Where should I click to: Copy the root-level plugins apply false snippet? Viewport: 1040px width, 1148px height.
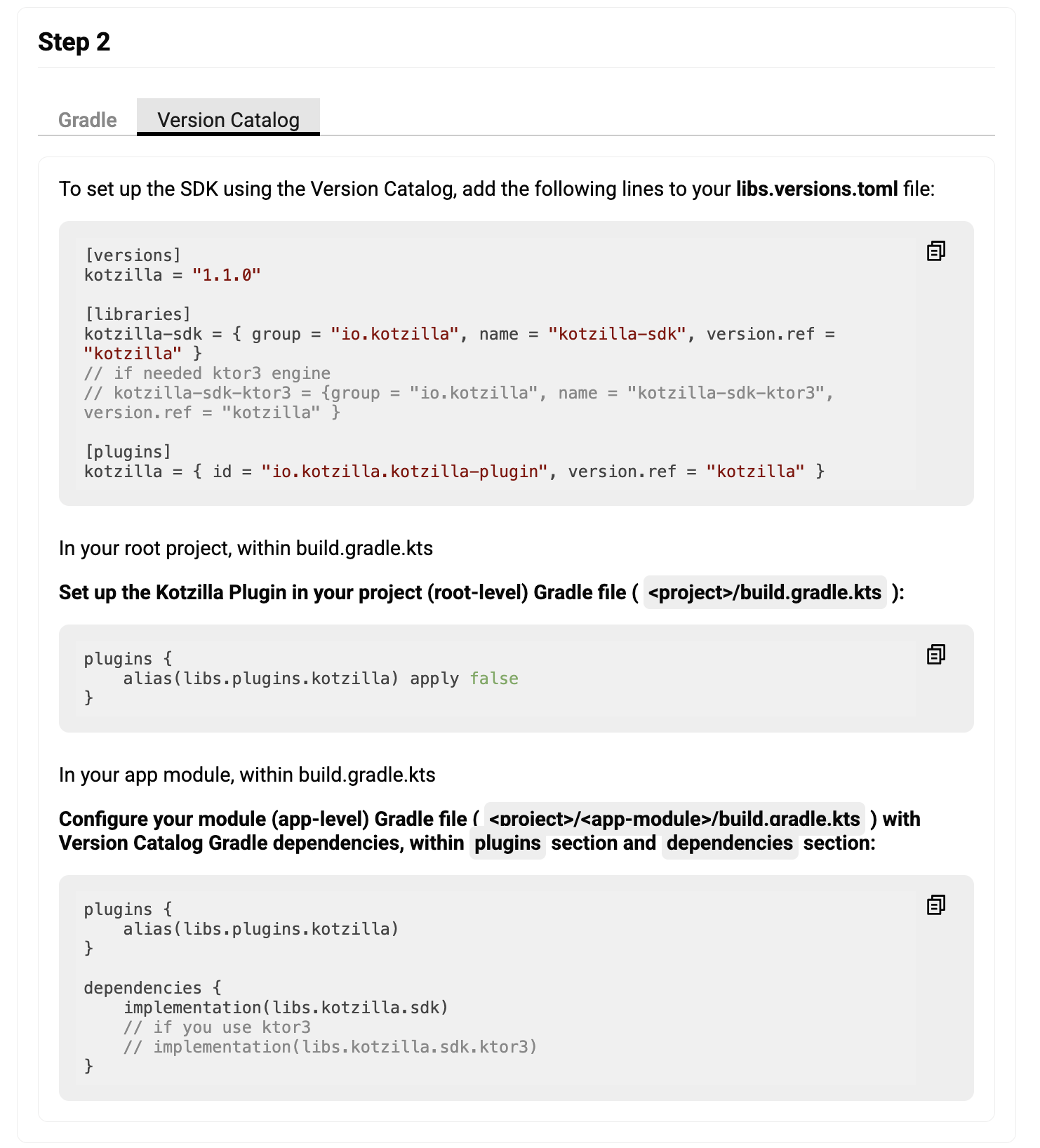coord(935,654)
